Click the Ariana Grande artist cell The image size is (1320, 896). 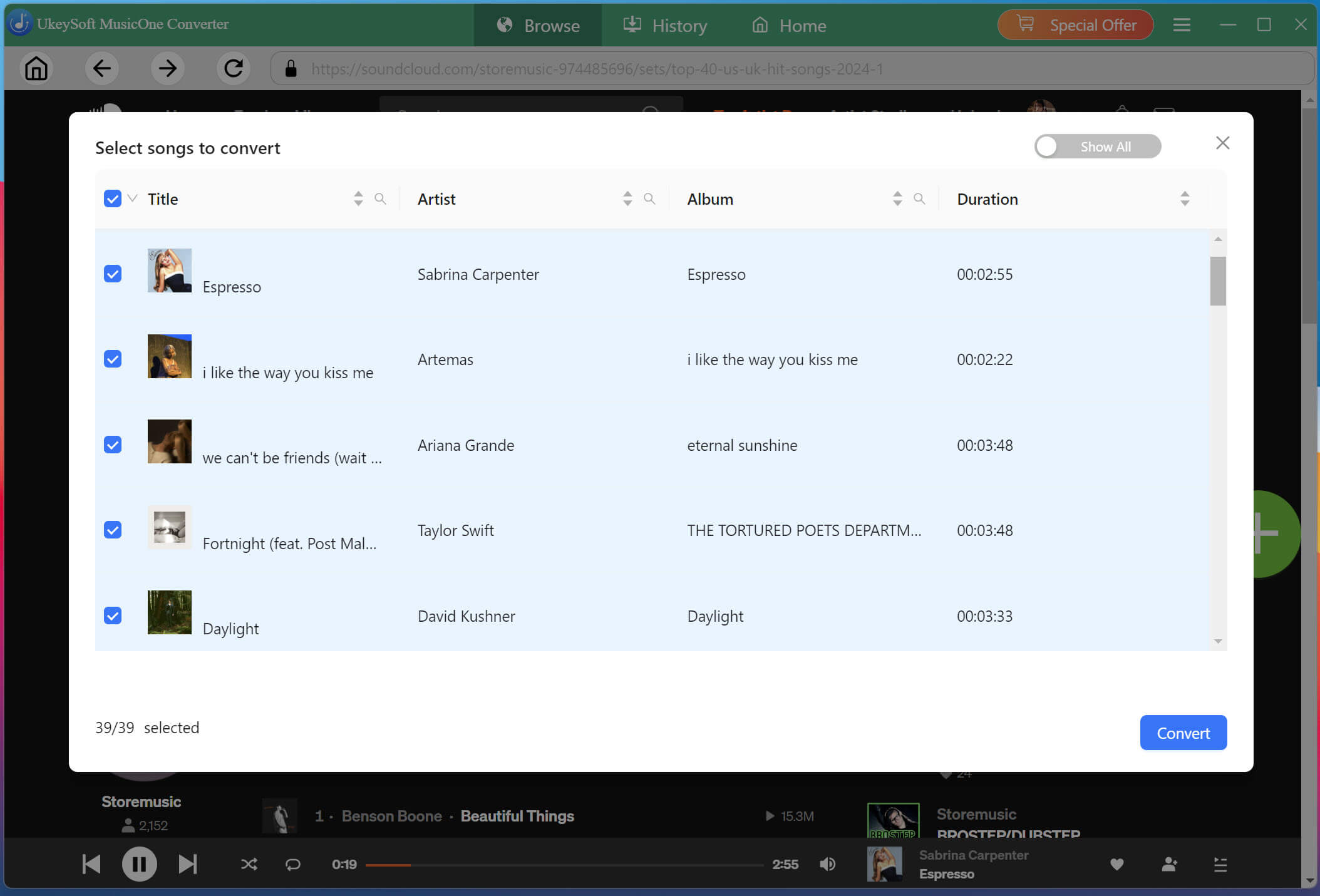(x=466, y=445)
